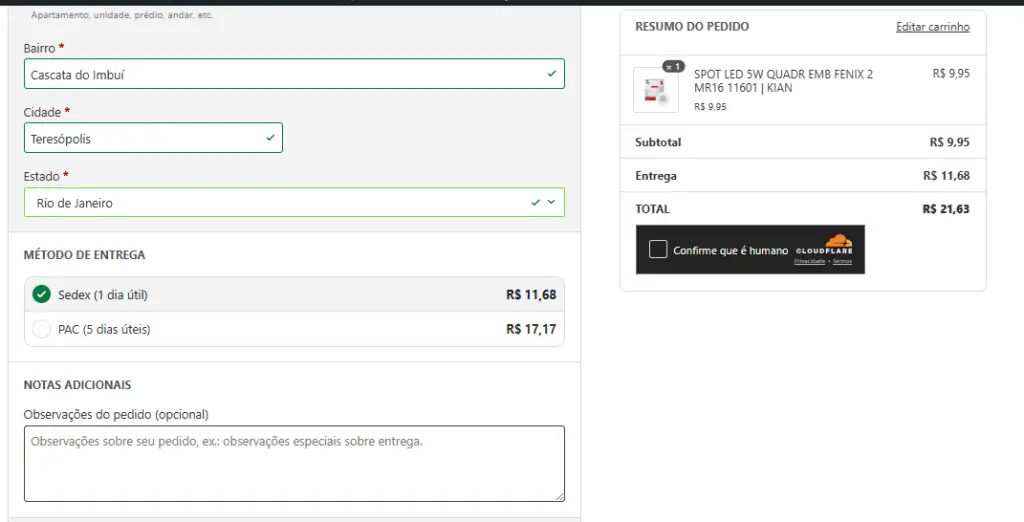Click the green checkmark in the Bairro field
The height and width of the screenshot is (522, 1024).
[552, 74]
